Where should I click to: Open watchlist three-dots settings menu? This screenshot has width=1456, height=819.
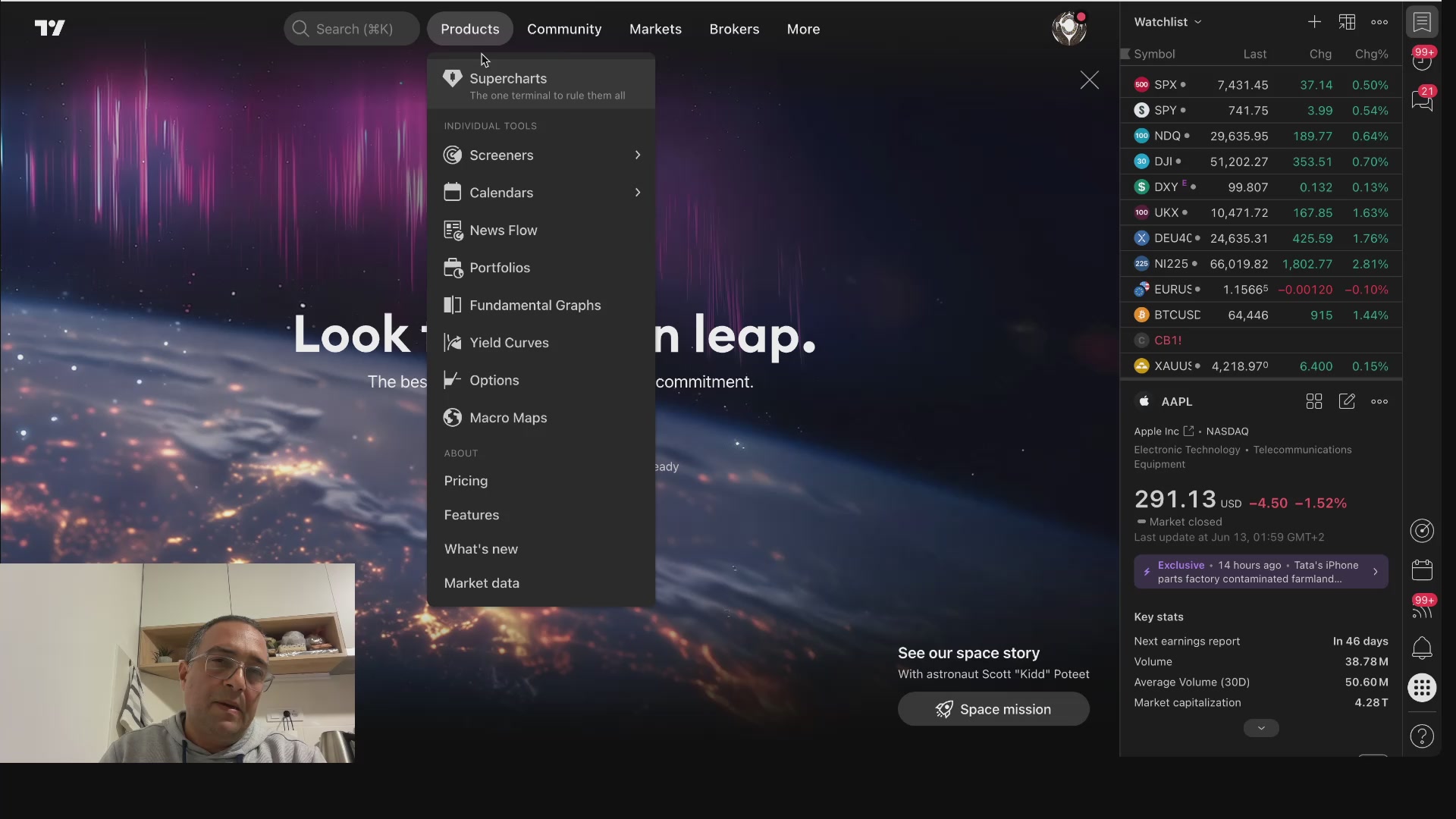click(x=1379, y=22)
